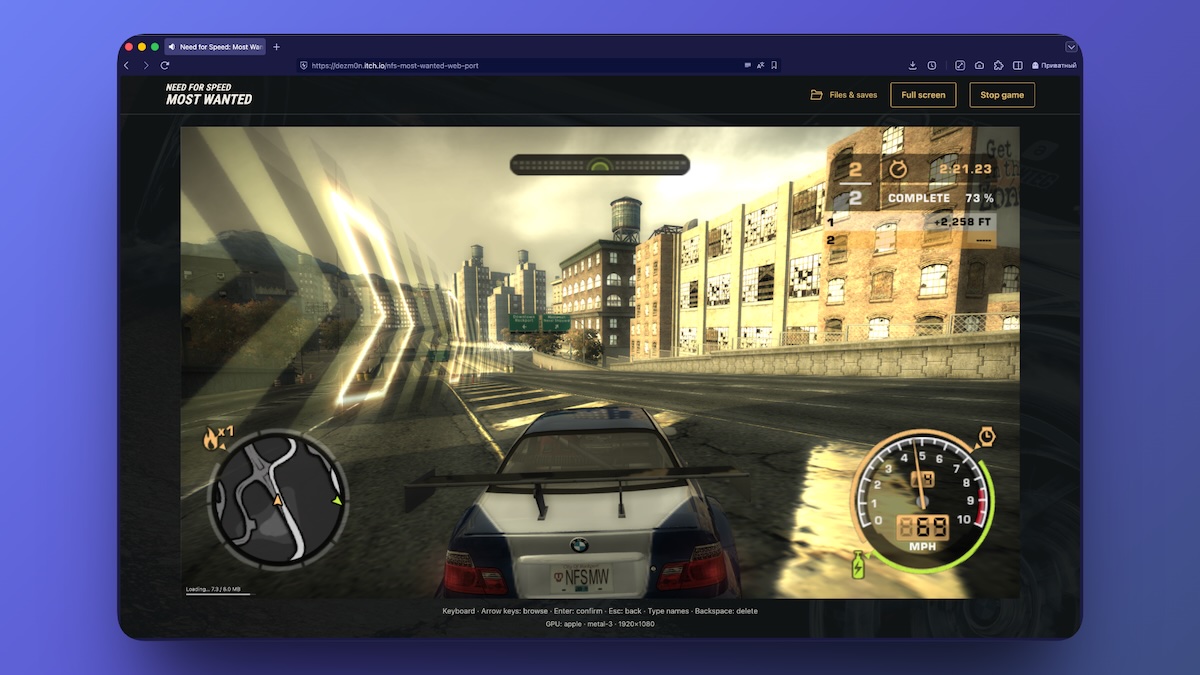
Task: Click the Loading progress bar under the game
Action: pos(220,592)
